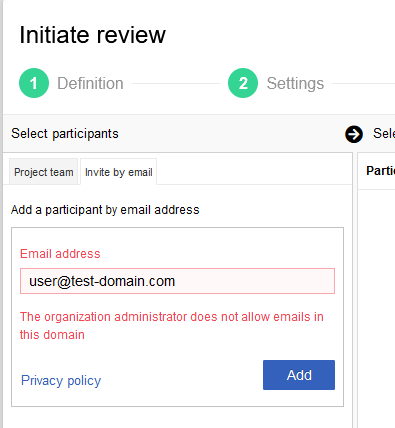
Task: Click the black right-arrow circle icon
Action: click(x=354, y=134)
